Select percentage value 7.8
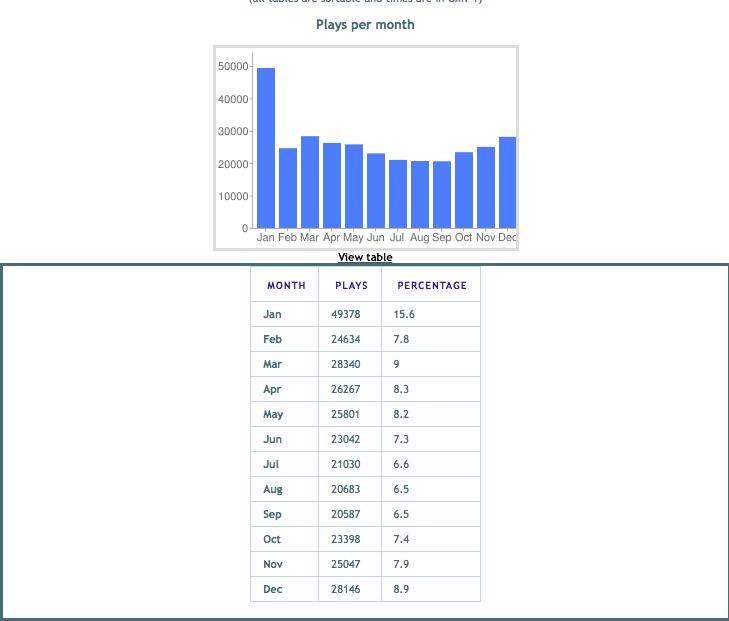729x621 pixels. [x=401, y=339]
